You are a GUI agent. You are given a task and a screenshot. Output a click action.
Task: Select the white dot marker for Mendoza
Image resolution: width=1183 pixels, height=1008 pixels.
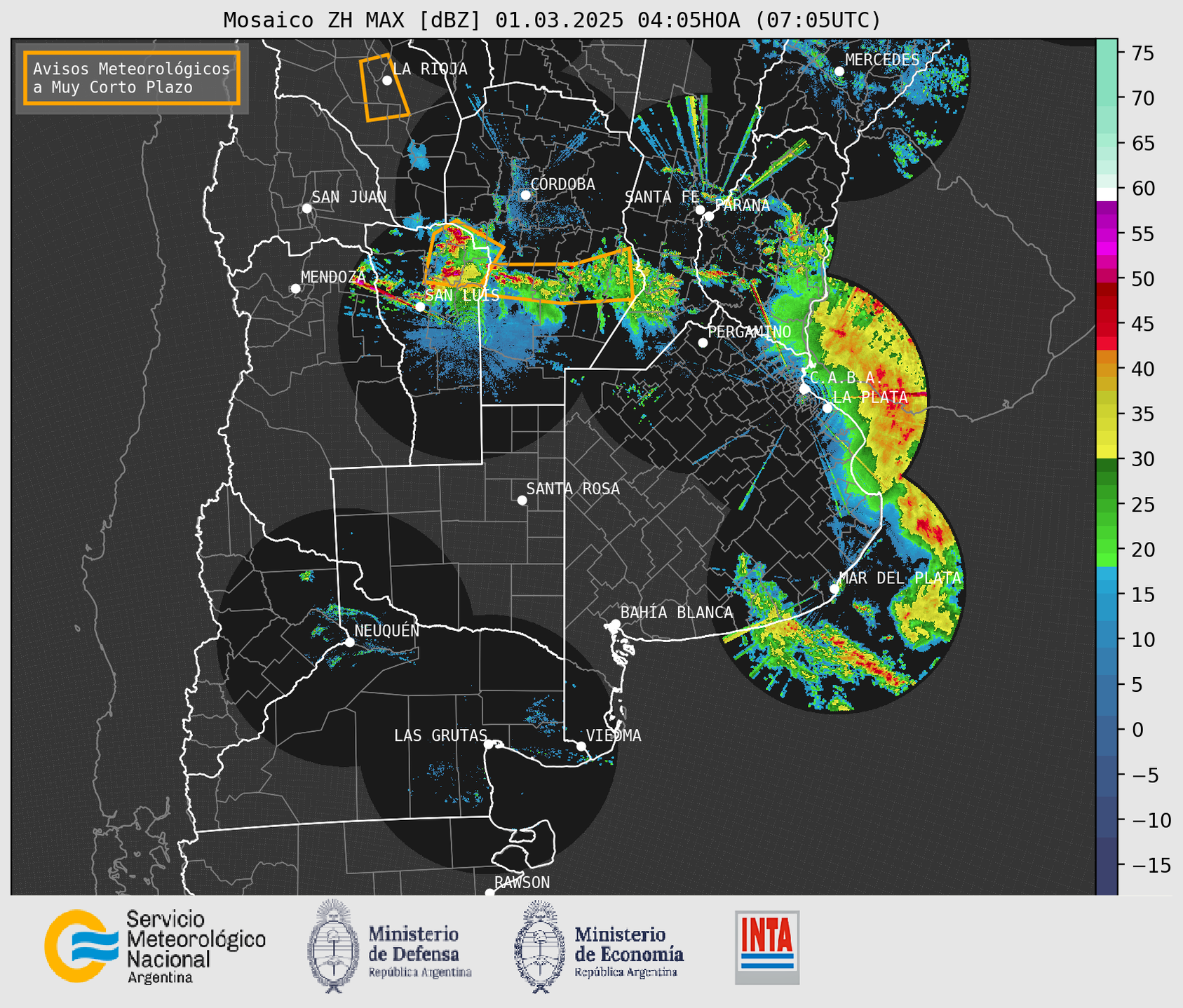click(295, 289)
